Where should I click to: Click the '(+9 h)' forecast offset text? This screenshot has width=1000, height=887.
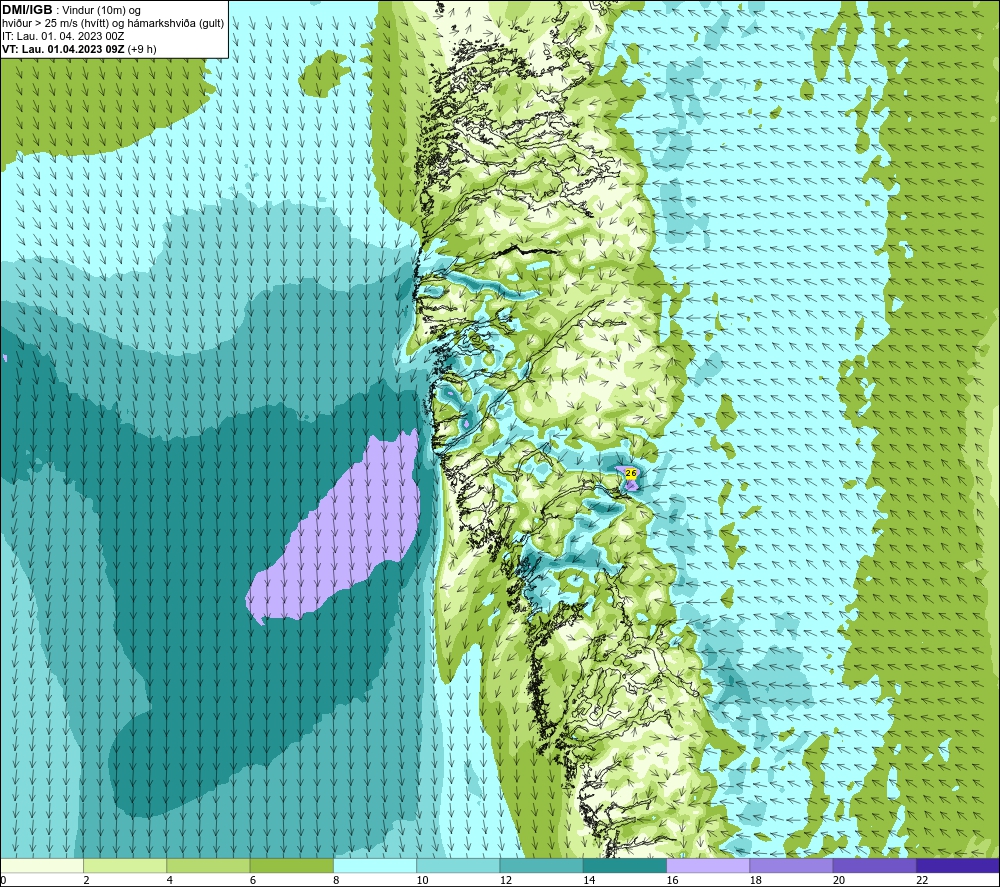pos(142,49)
